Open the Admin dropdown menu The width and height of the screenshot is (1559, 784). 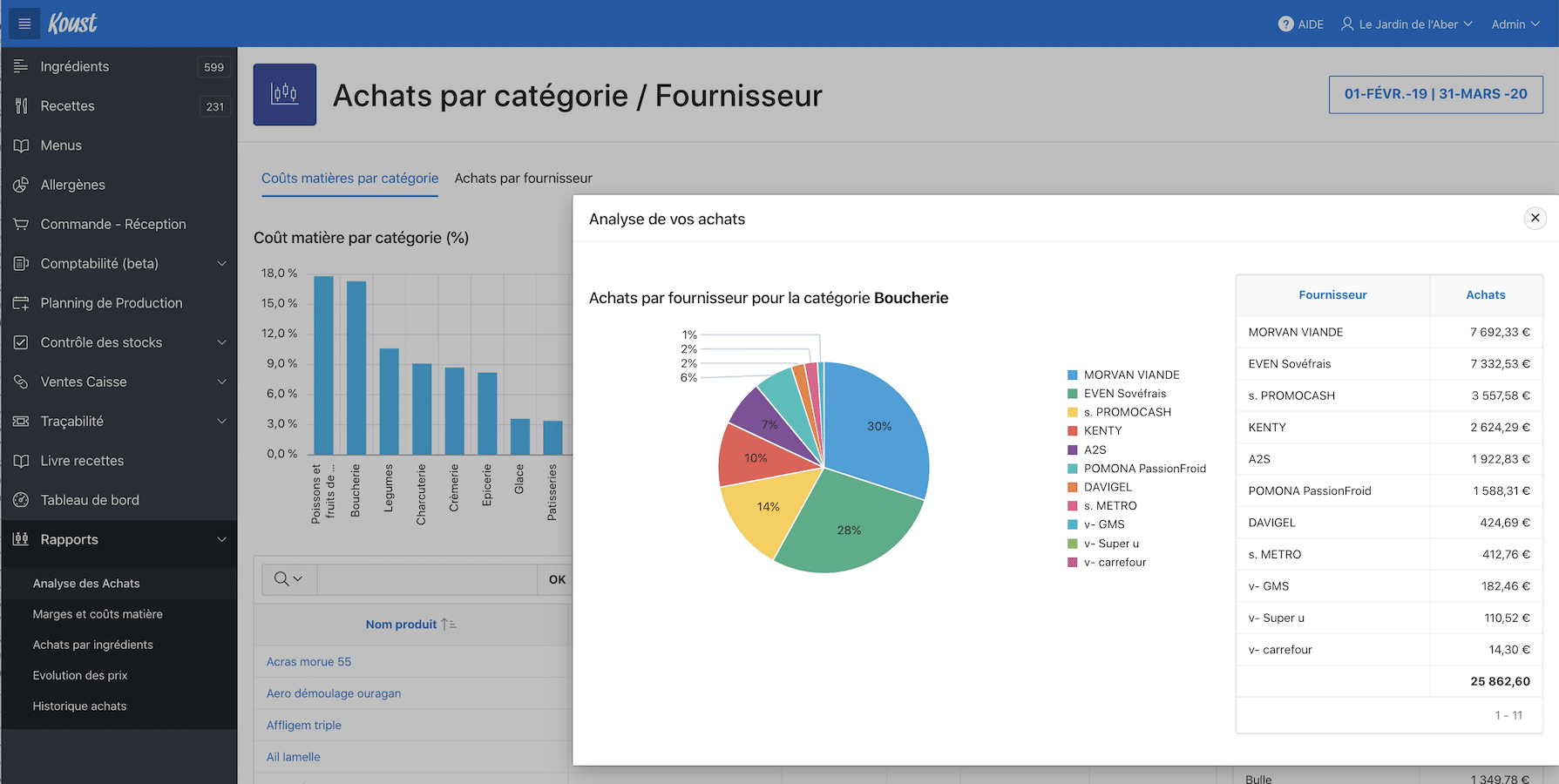pos(1515,24)
